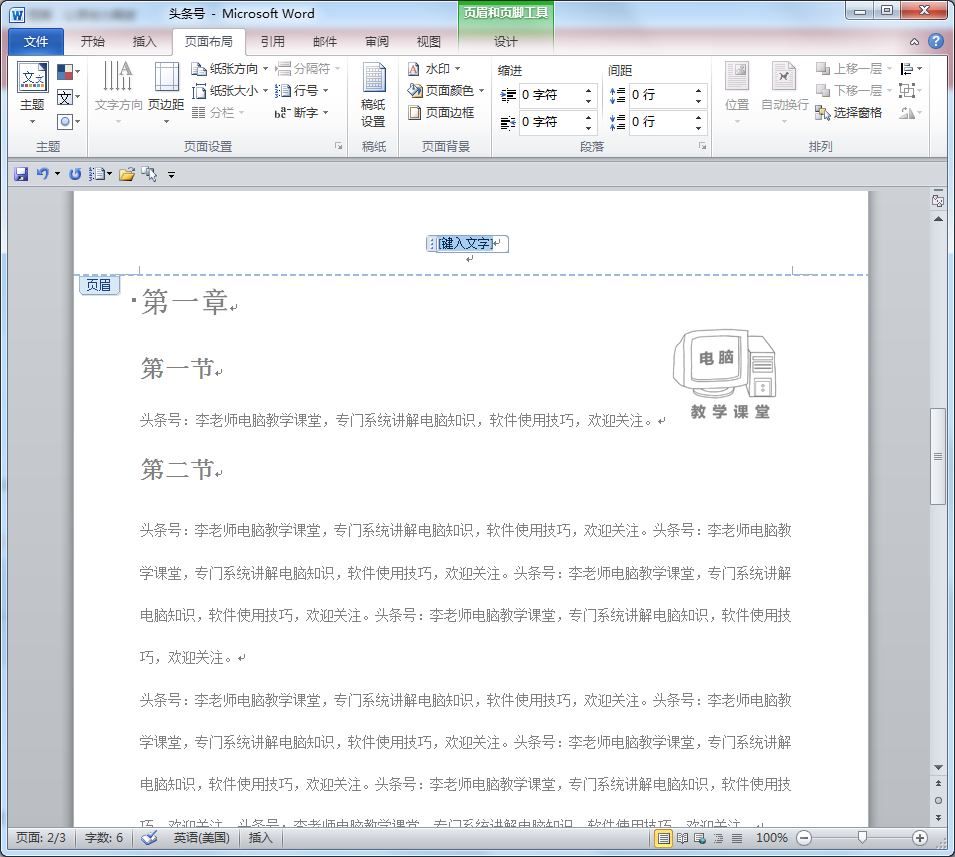Switch to the Review (审阅) tab

(377, 41)
